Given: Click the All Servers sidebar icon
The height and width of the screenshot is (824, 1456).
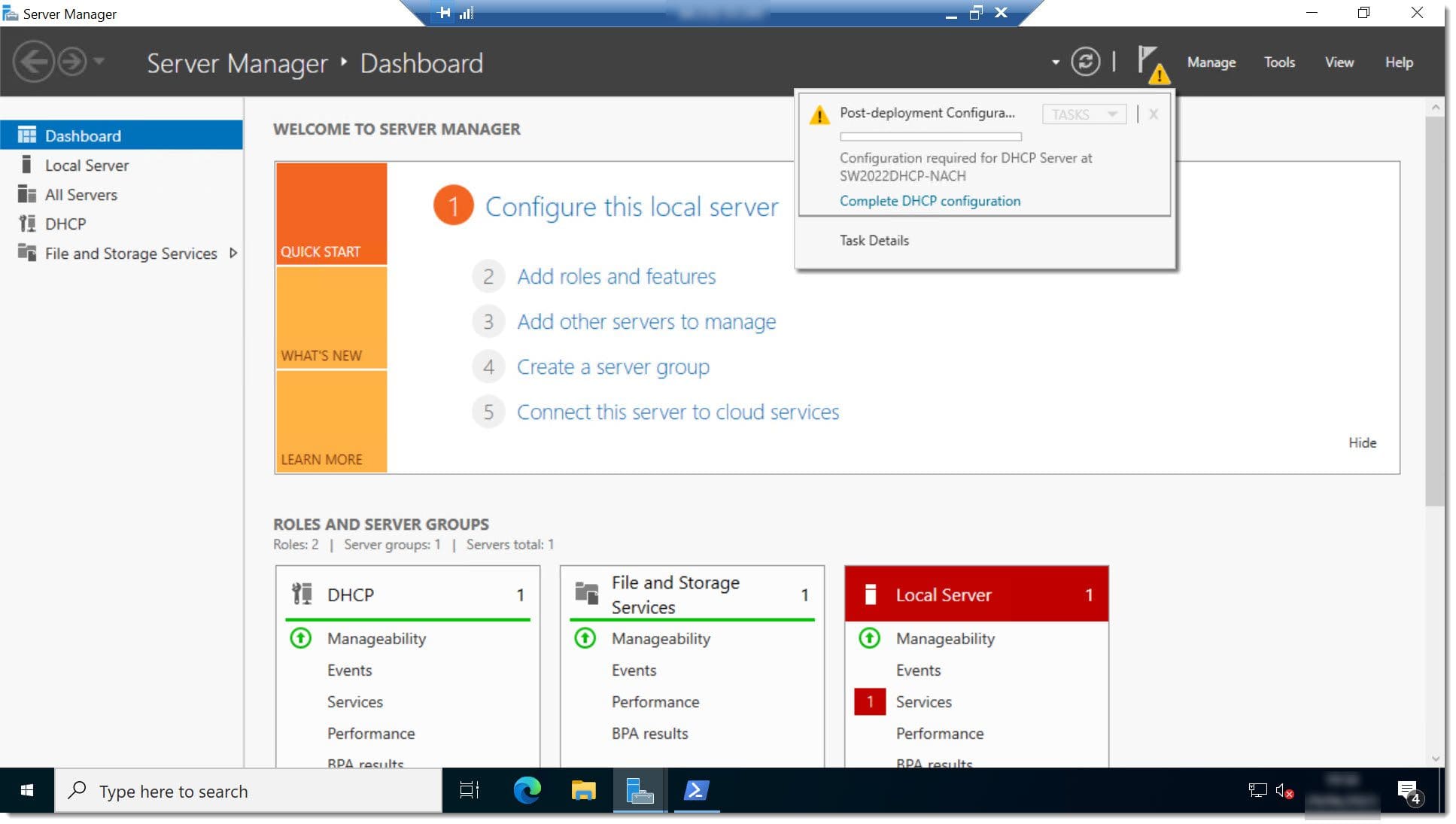Looking at the screenshot, I should [x=27, y=193].
